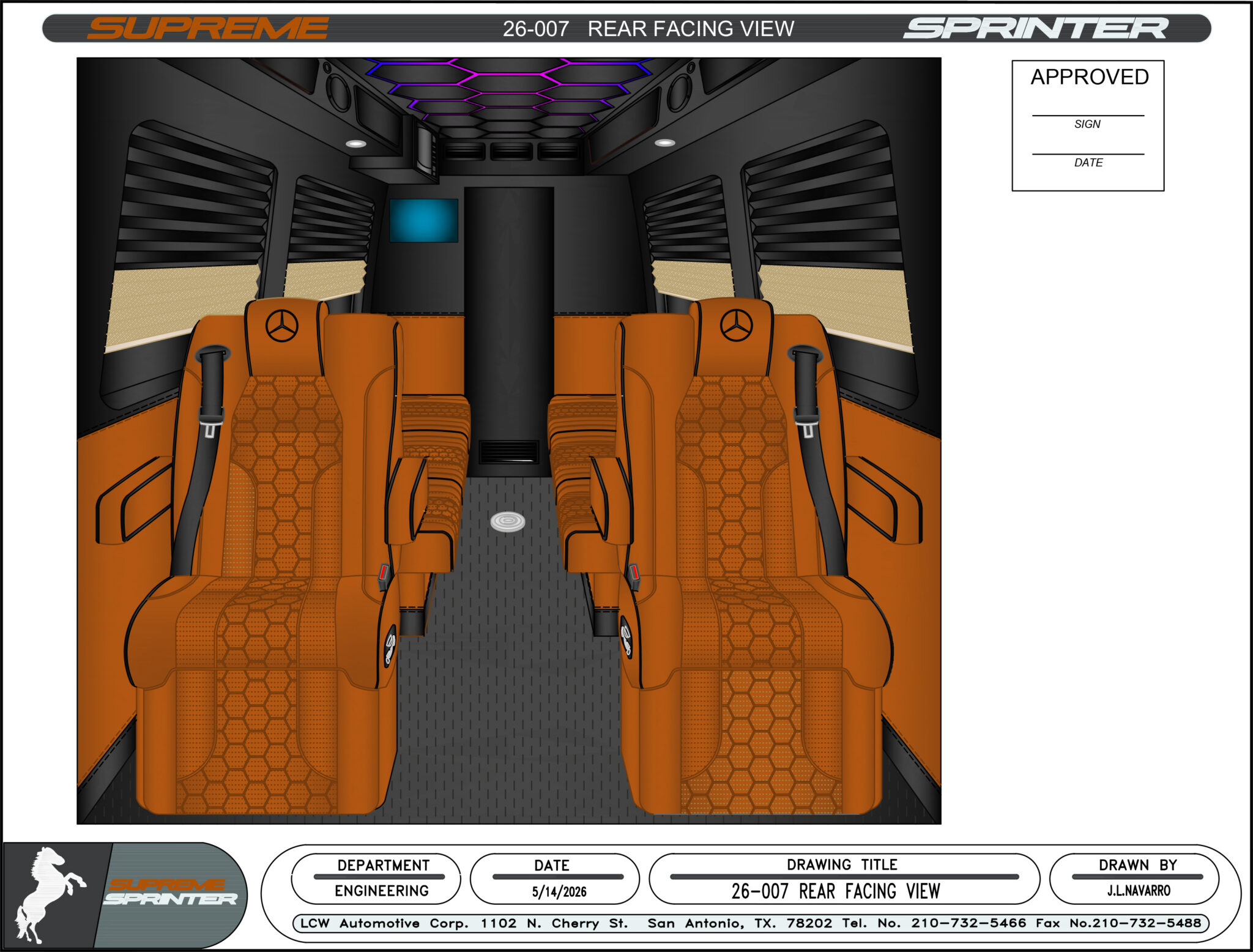The width and height of the screenshot is (1253, 952).
Task: Click the date value 5/14/2026
Action: coord(559,892)
